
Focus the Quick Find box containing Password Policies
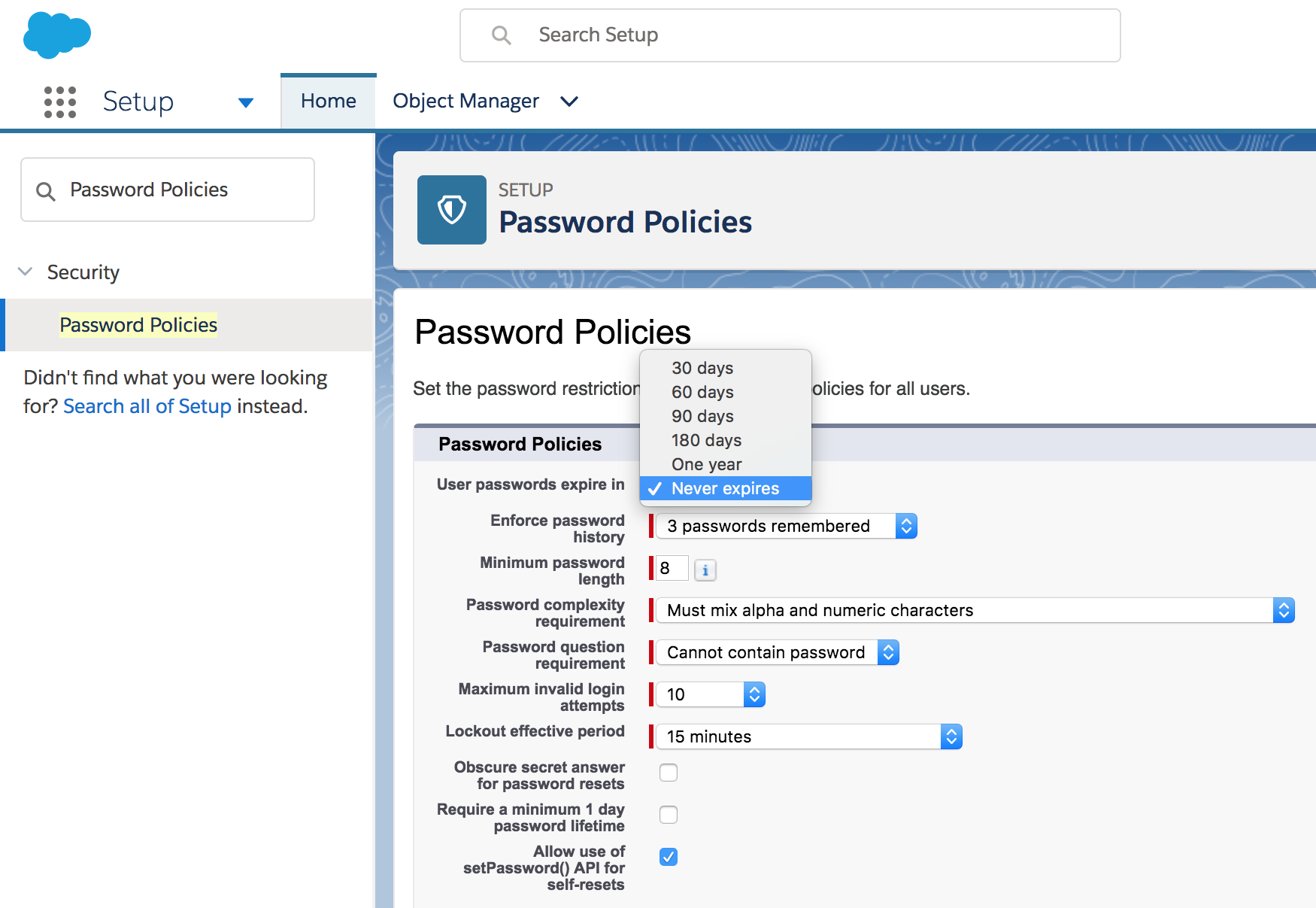point(168,190)
